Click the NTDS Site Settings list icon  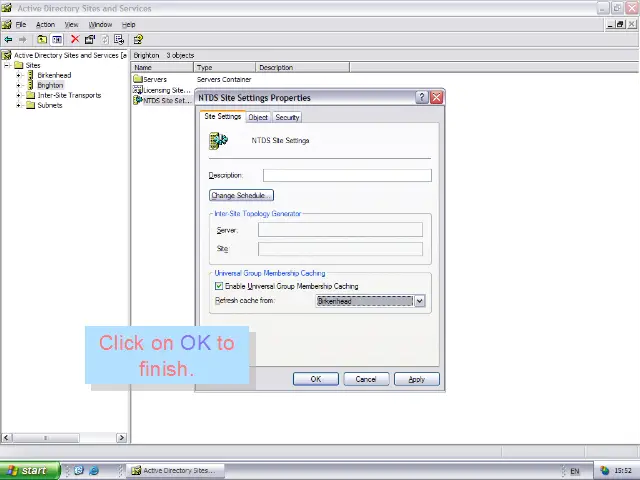[138, 100]
